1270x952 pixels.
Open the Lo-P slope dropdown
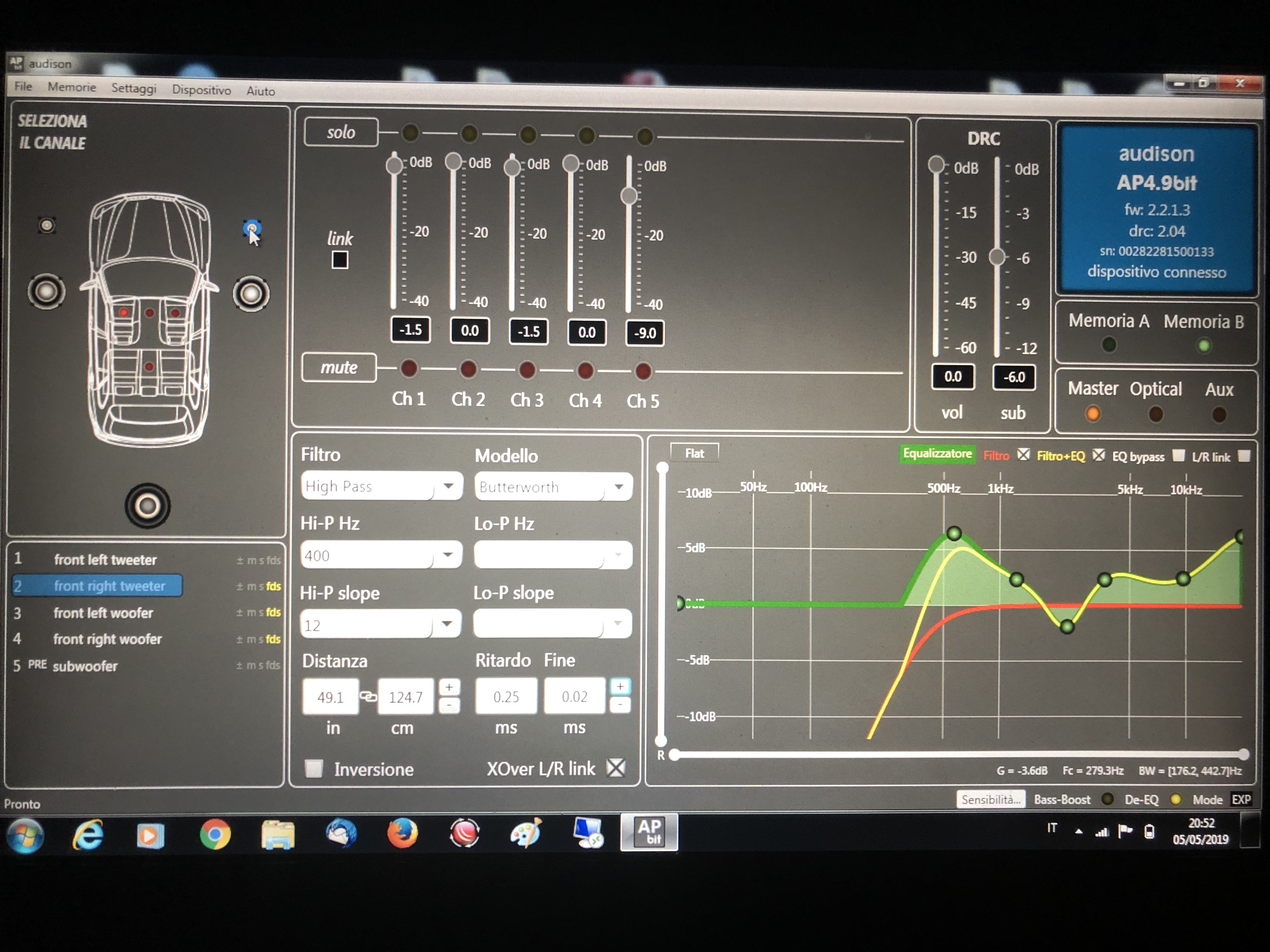[x=552, y=624]
